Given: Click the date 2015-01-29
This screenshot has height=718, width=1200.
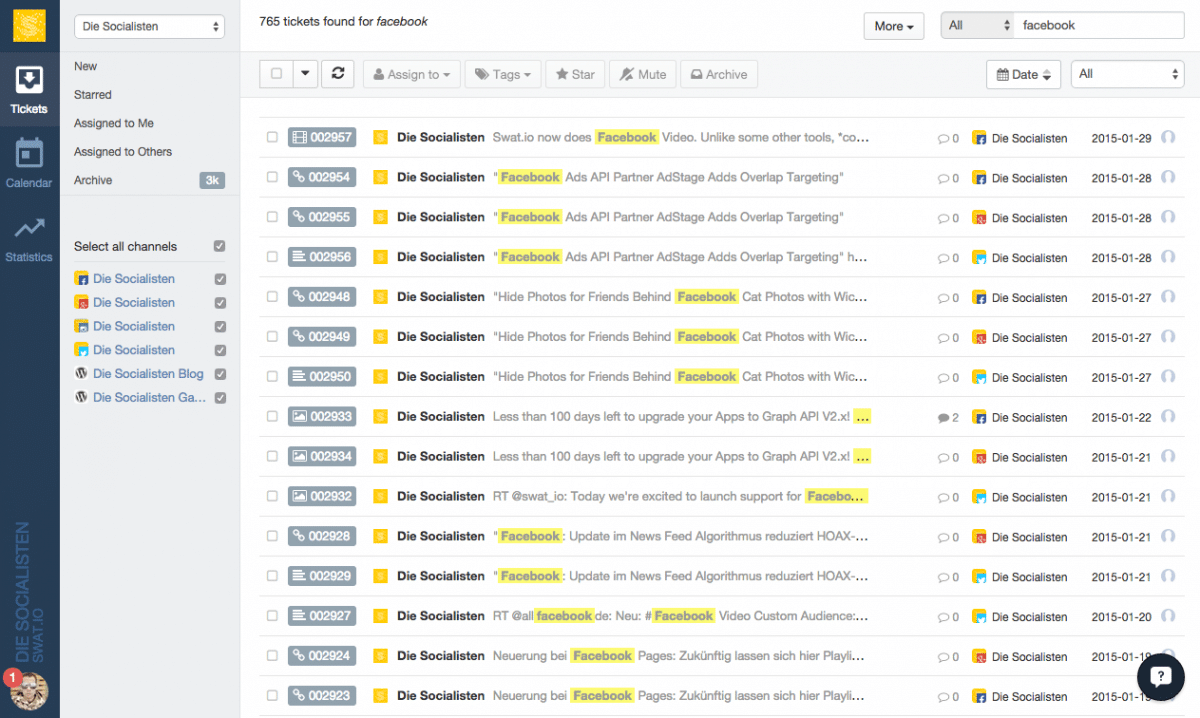Looking at the screenshot, I should 1121,138.
